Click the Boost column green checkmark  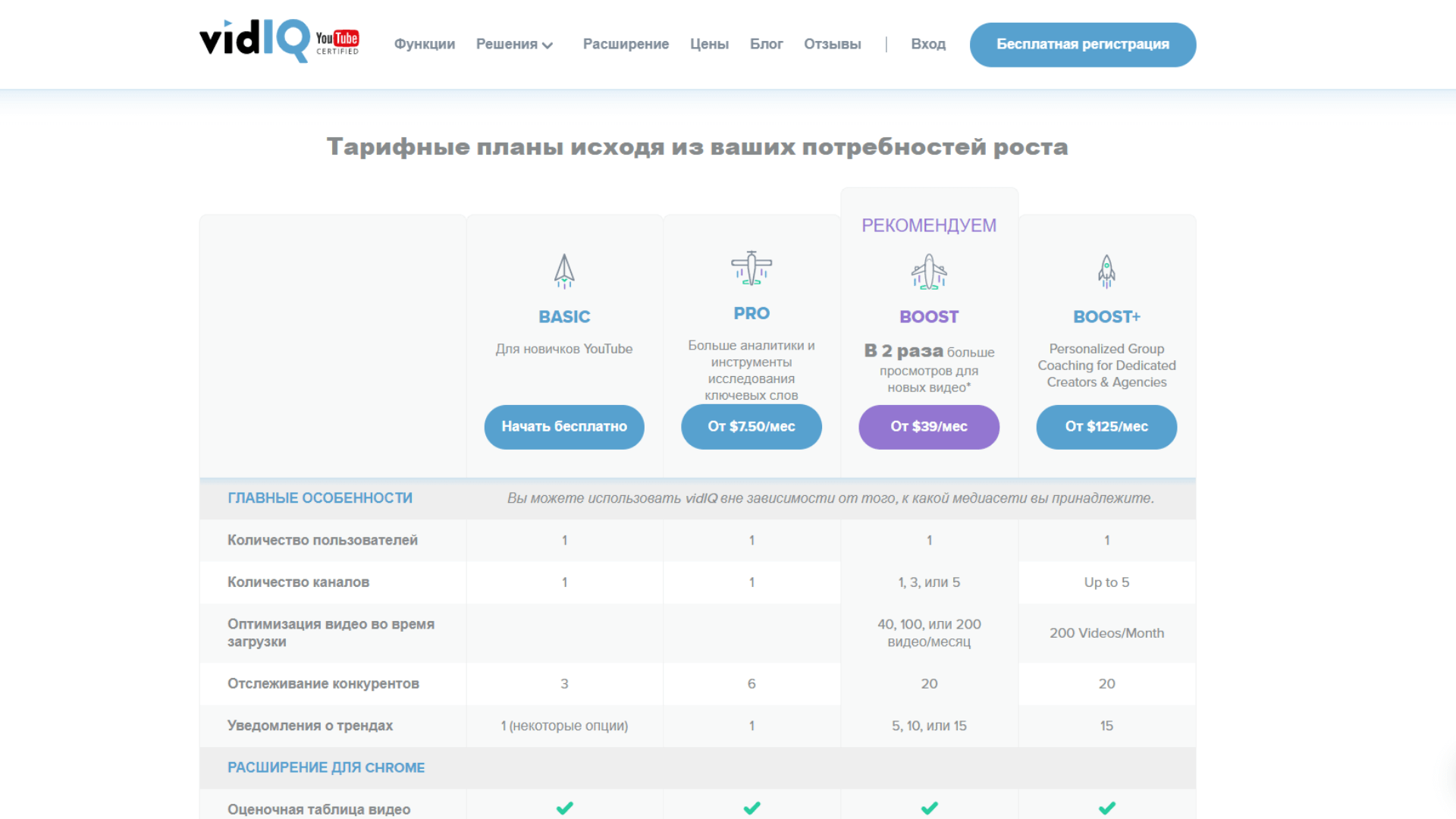pyautogui.click(x=929, y=808)
